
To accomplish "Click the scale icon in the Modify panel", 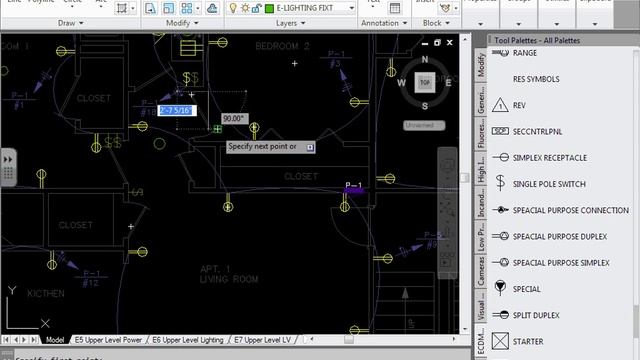I will point(168,8).
